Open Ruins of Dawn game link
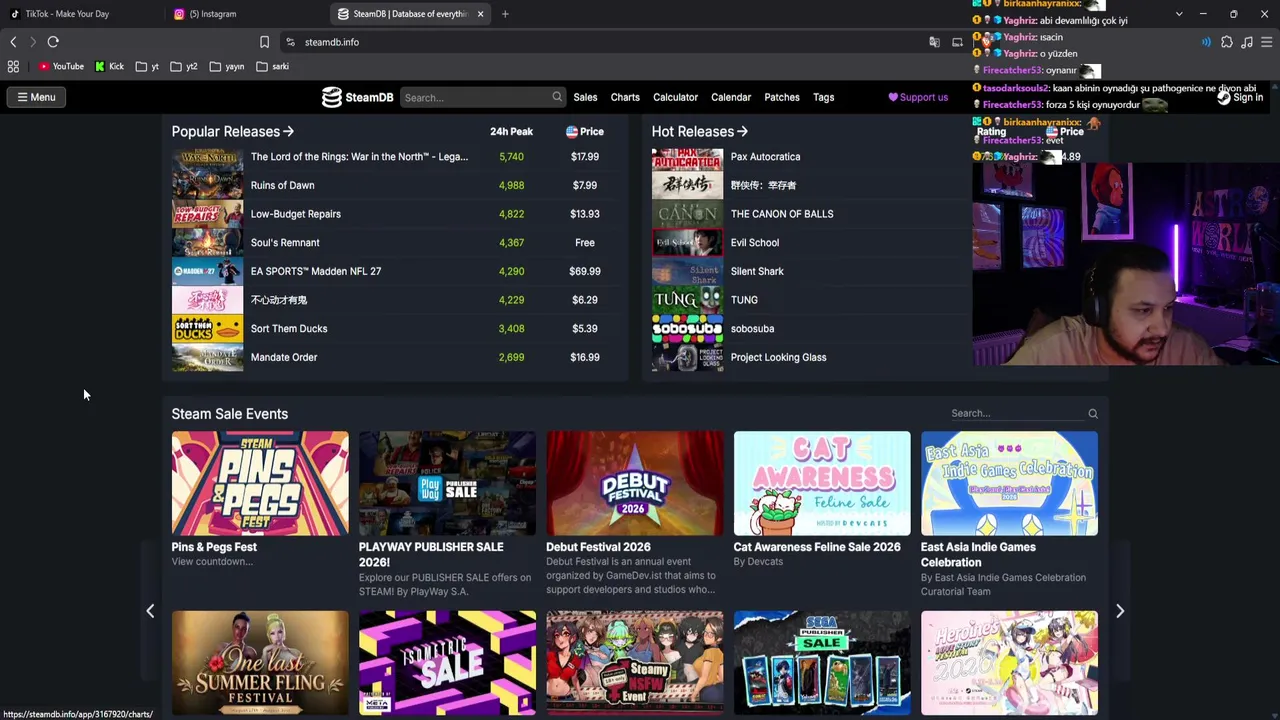The image size is (1280, 720). (x=282, y=185)
